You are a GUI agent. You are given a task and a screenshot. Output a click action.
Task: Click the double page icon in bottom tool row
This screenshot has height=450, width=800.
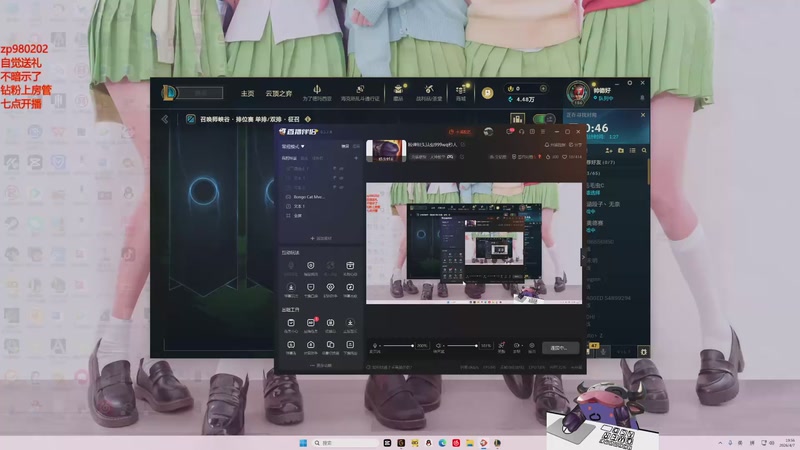(330, 347)
